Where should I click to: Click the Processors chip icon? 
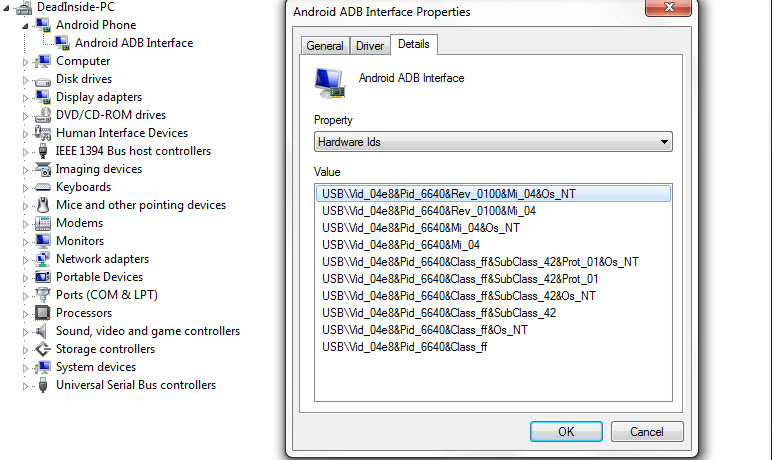point(43,313)
